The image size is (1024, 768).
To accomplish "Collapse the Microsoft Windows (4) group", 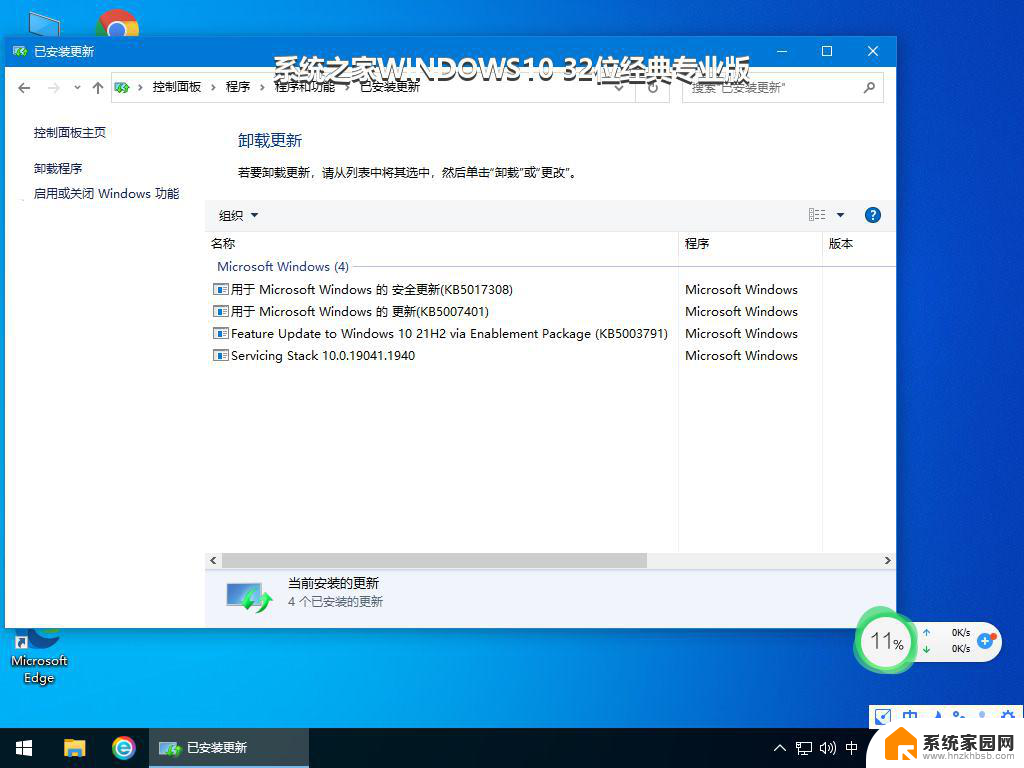I will pyautogui.click(x=283, y=266).
